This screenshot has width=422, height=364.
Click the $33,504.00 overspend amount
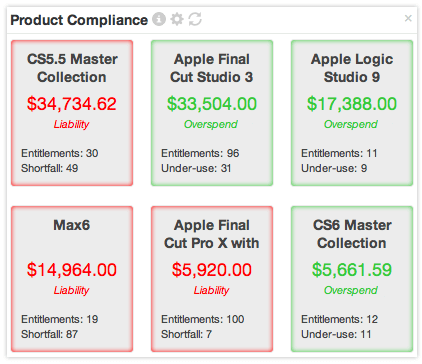point(212,104)
